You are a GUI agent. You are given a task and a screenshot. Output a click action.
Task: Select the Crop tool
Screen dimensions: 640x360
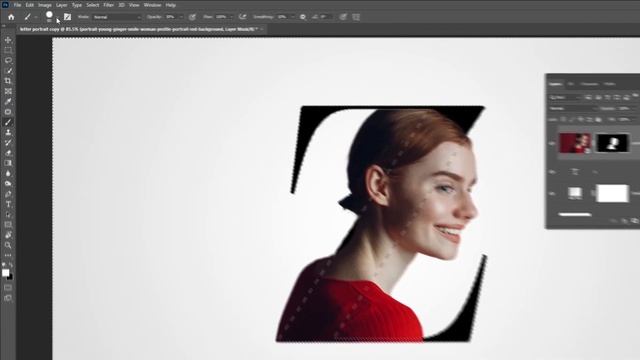tap(8, 81)
